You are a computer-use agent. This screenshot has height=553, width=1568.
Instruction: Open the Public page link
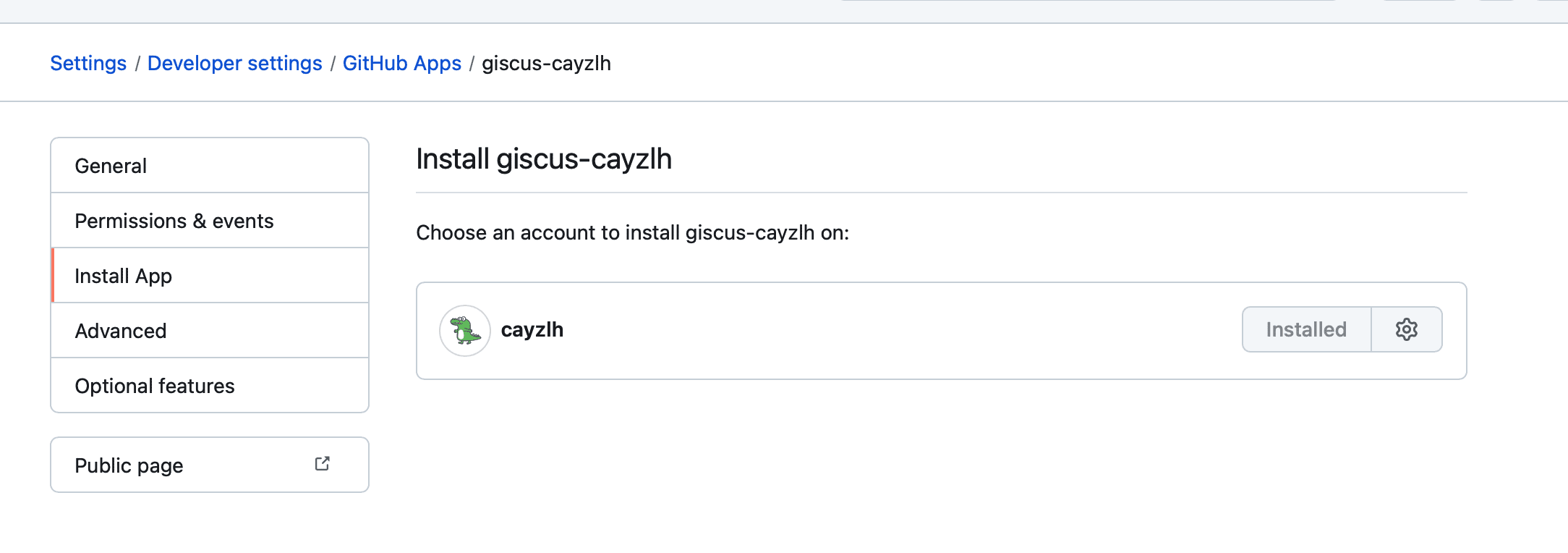[x=129, y=465]
